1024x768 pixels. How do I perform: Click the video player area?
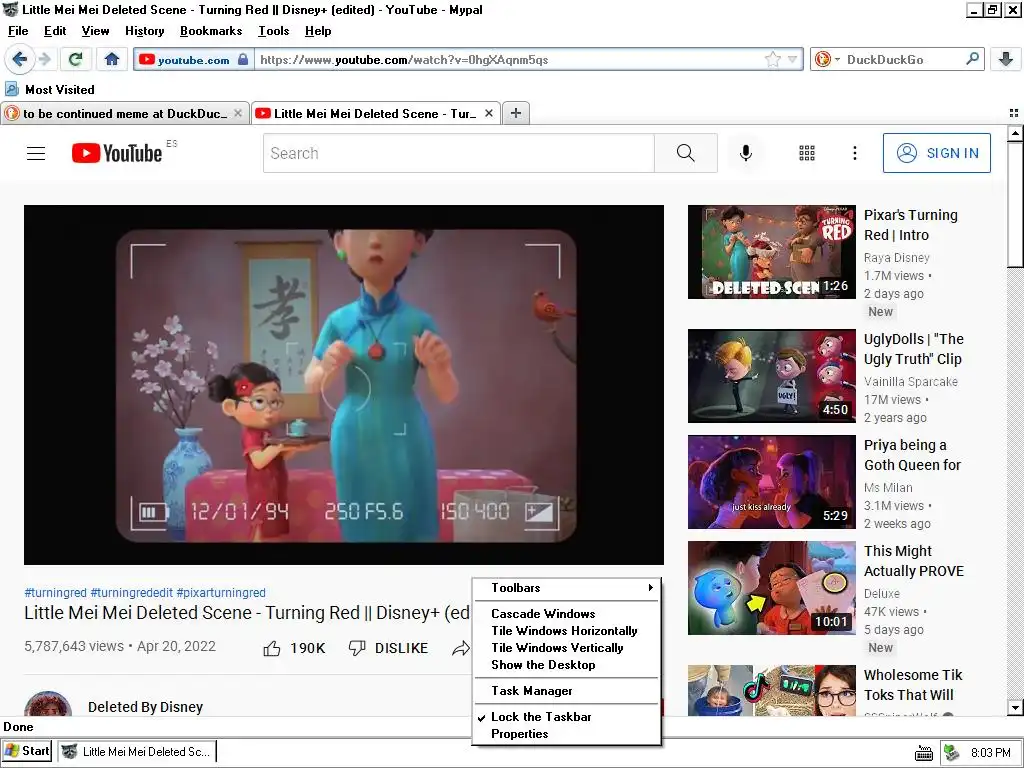point(344,385)
